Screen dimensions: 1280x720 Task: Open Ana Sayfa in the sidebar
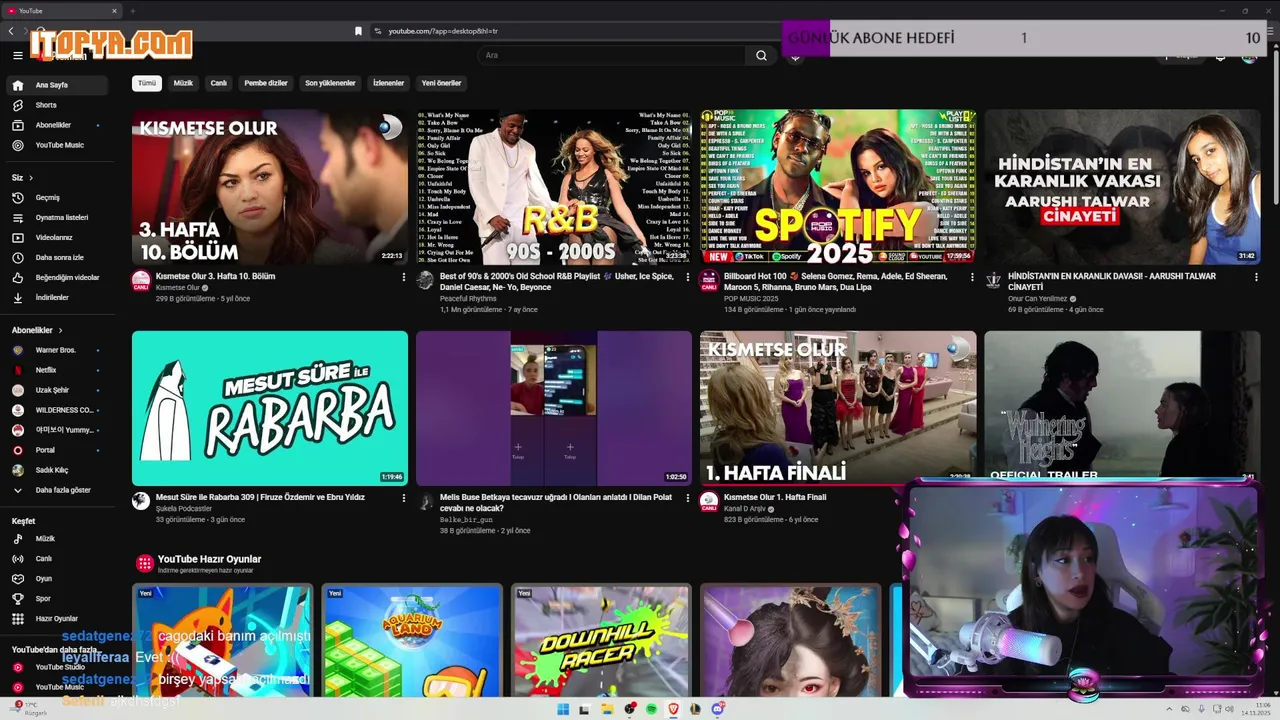[56, 85]
